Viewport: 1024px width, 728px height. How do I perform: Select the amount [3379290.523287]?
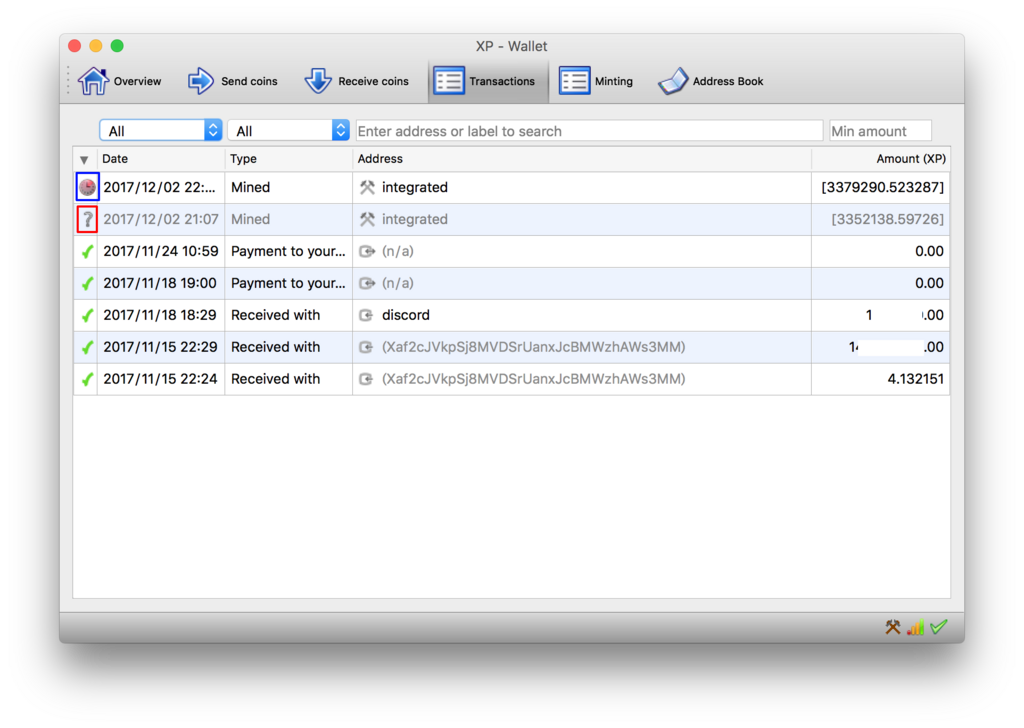point(882,187)
